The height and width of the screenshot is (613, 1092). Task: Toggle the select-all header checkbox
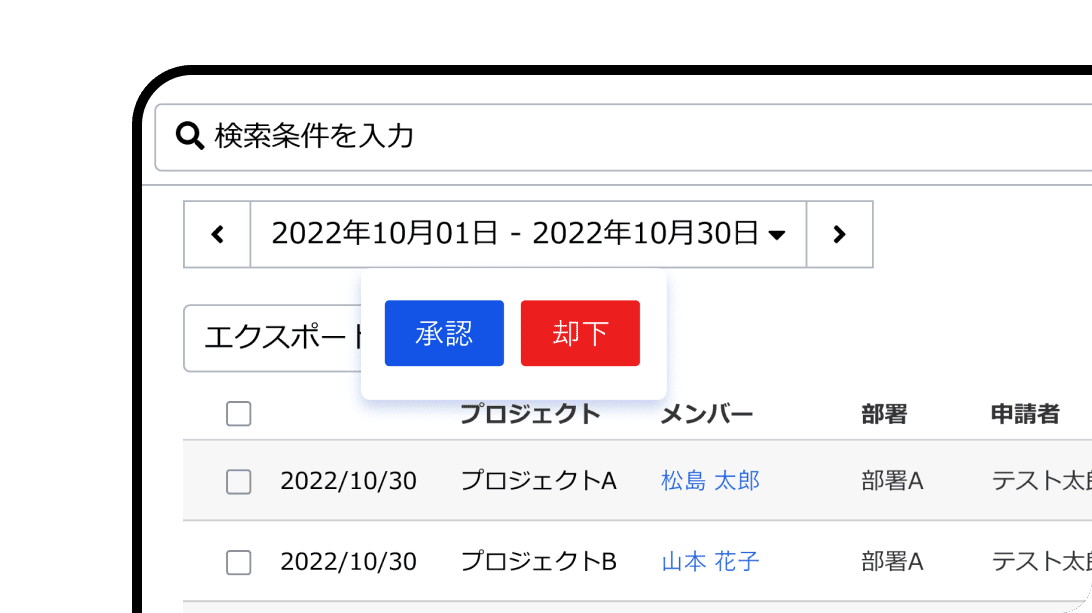pos(239,414)
